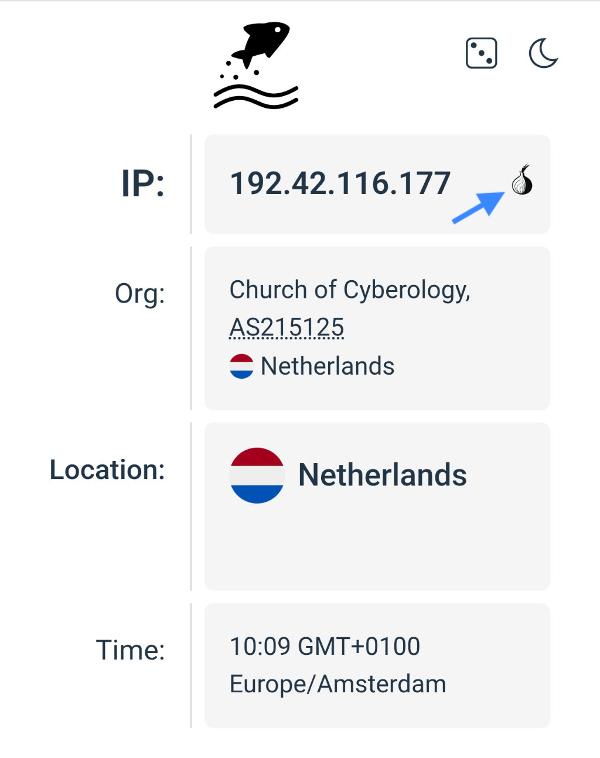Viewport: 600px width, 758px height.
Task: Click the Church of Cyberology text
Action: pos(350,290)
